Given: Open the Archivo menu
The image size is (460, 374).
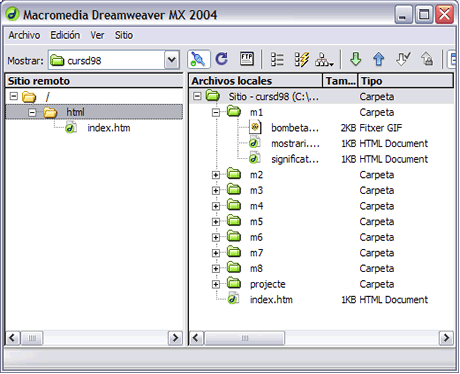Looking at the screenshot, I should 24,35.
